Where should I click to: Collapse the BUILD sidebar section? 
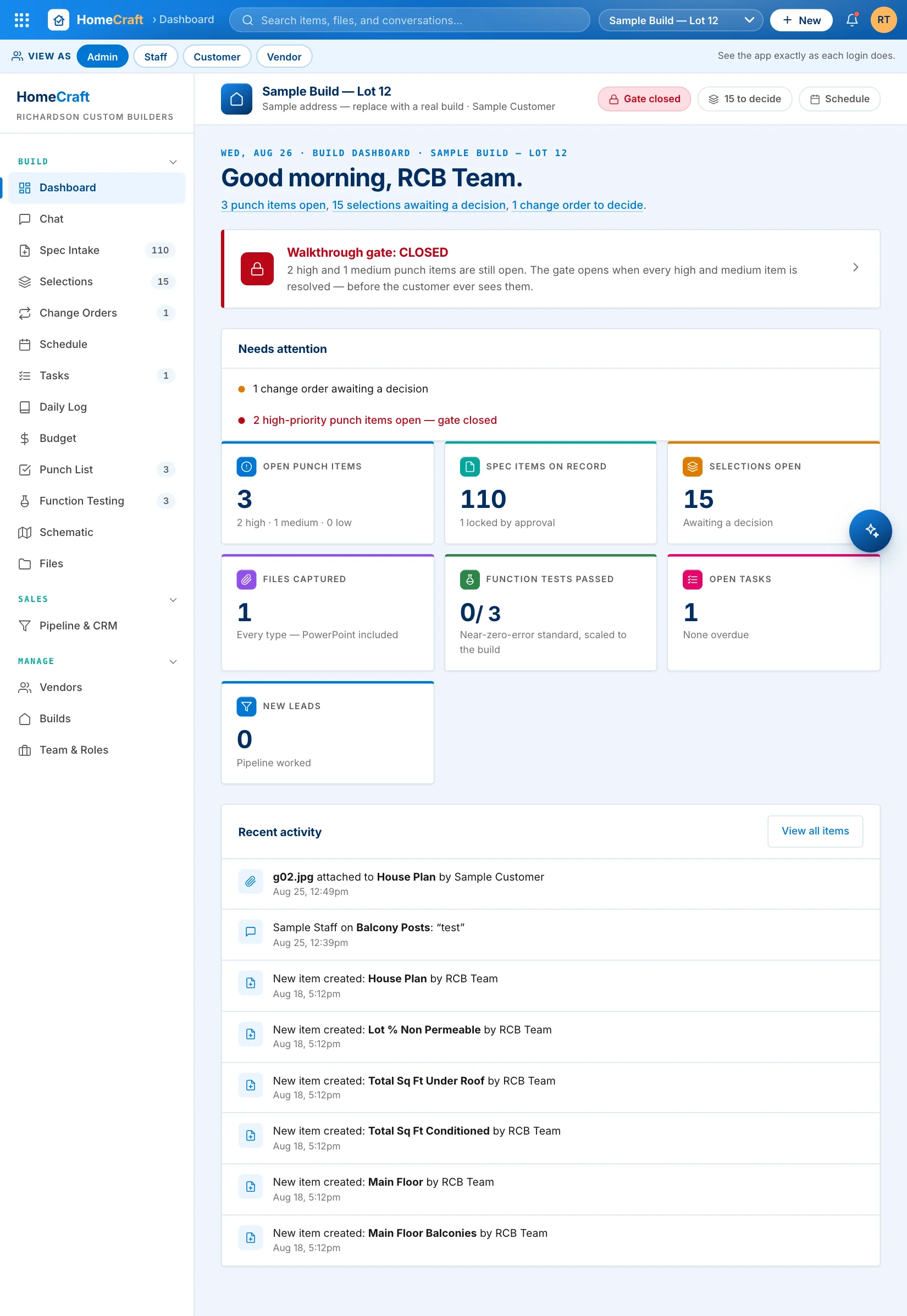[173, 162]
